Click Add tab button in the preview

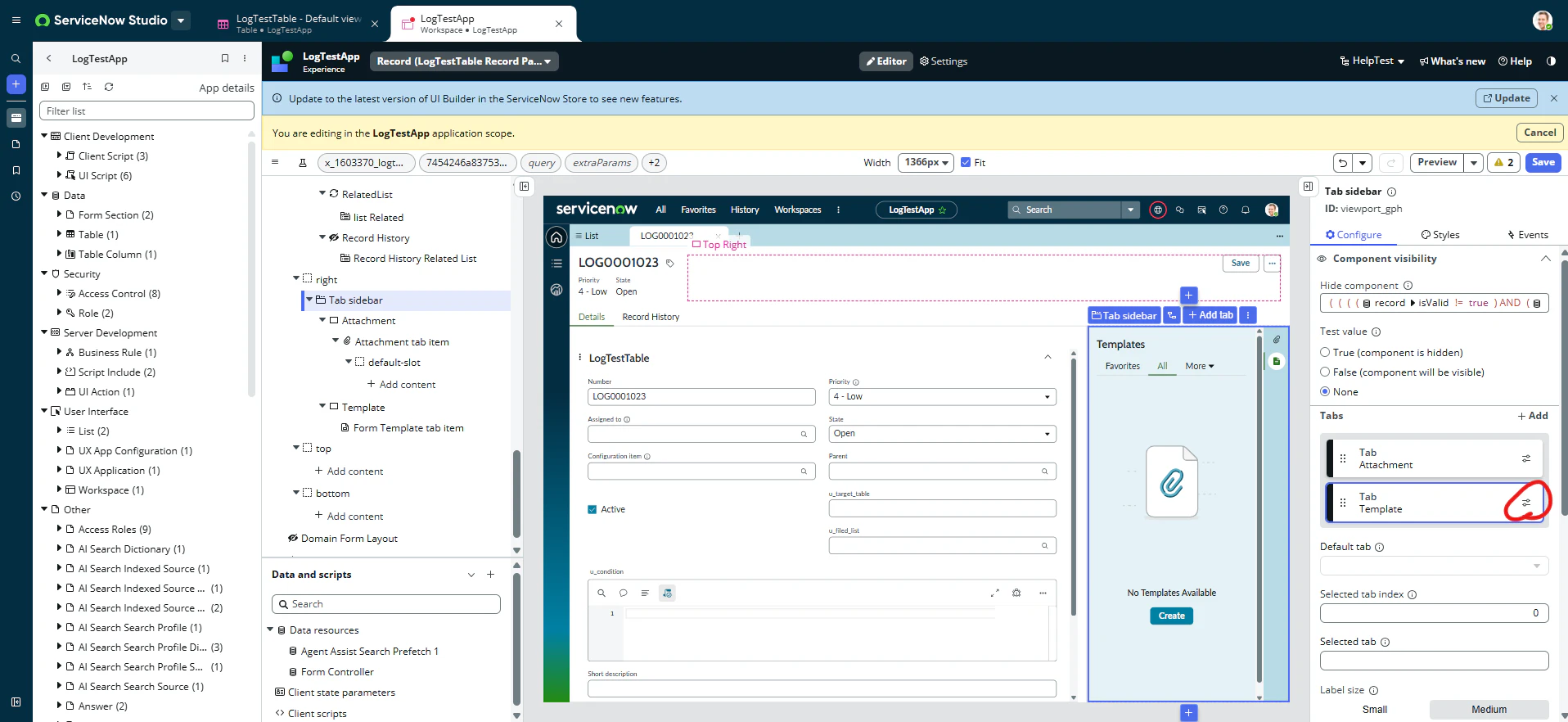1210,315
